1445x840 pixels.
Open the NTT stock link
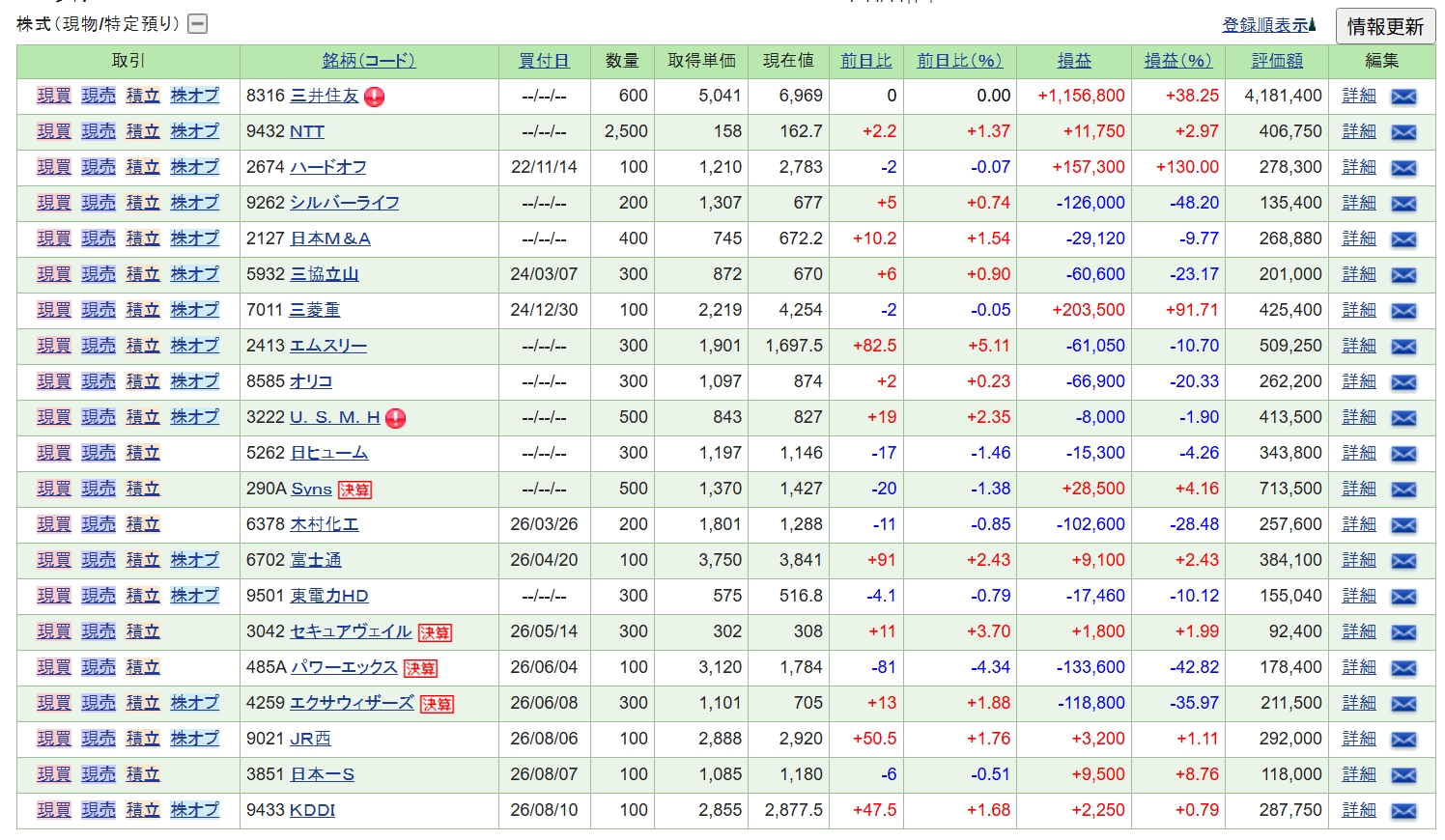point(307,131)
